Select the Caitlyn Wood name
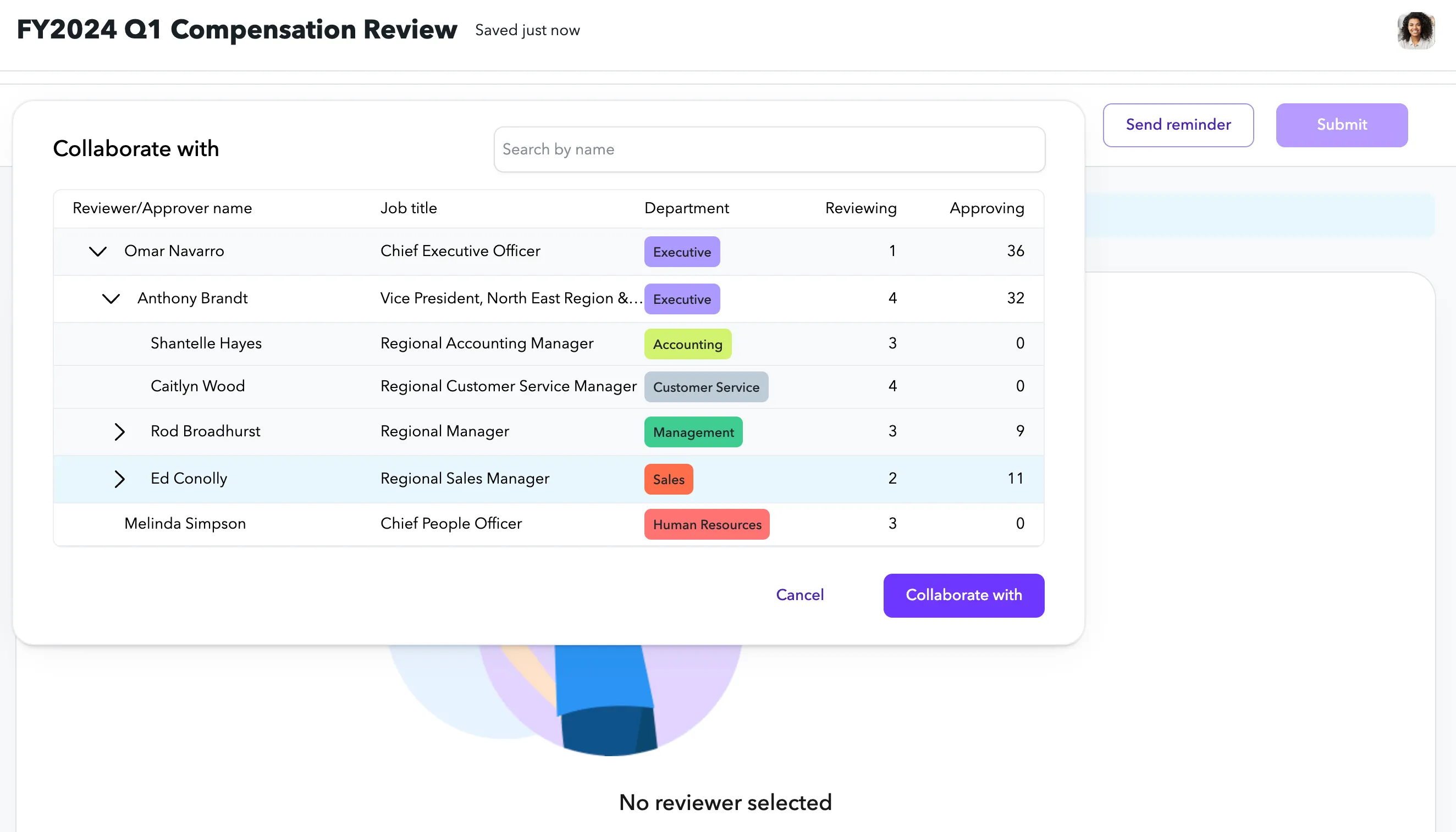Image resolution: width=1456 pixels, height=832 pixels. 197,386
